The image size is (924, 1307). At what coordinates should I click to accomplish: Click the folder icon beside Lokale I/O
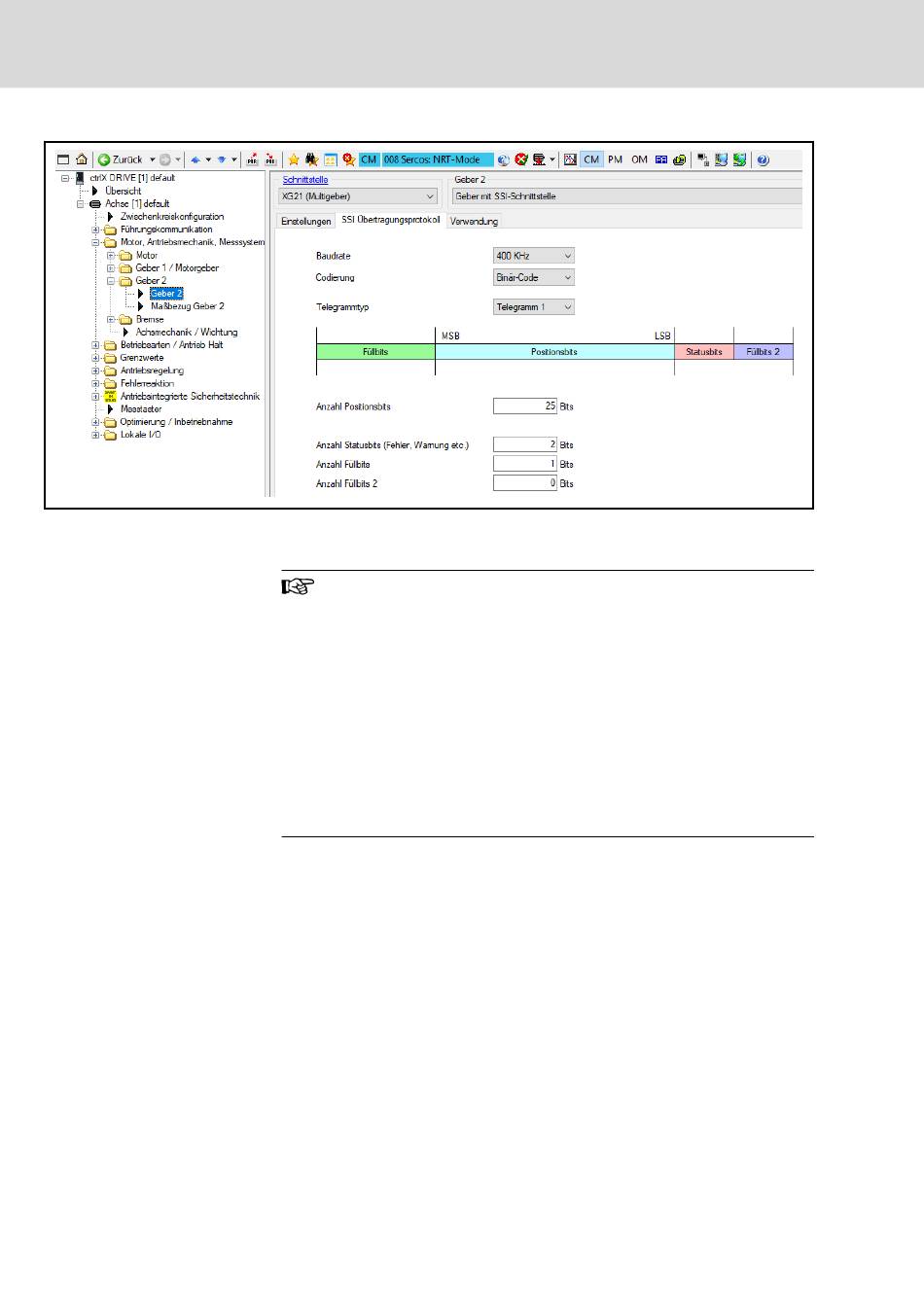[x=110, y=435]
